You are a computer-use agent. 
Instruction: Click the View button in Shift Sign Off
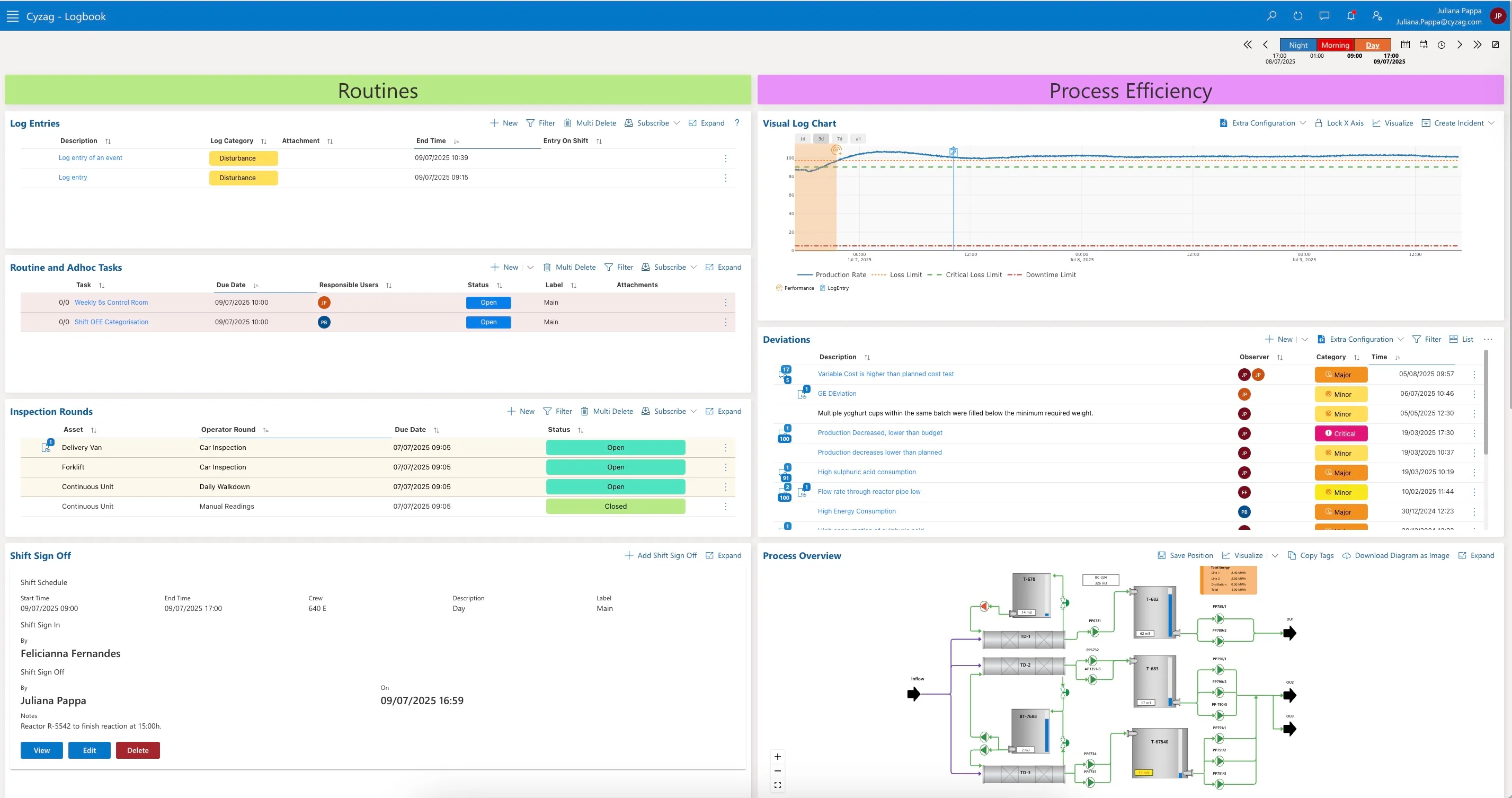[x=42, y=750]
